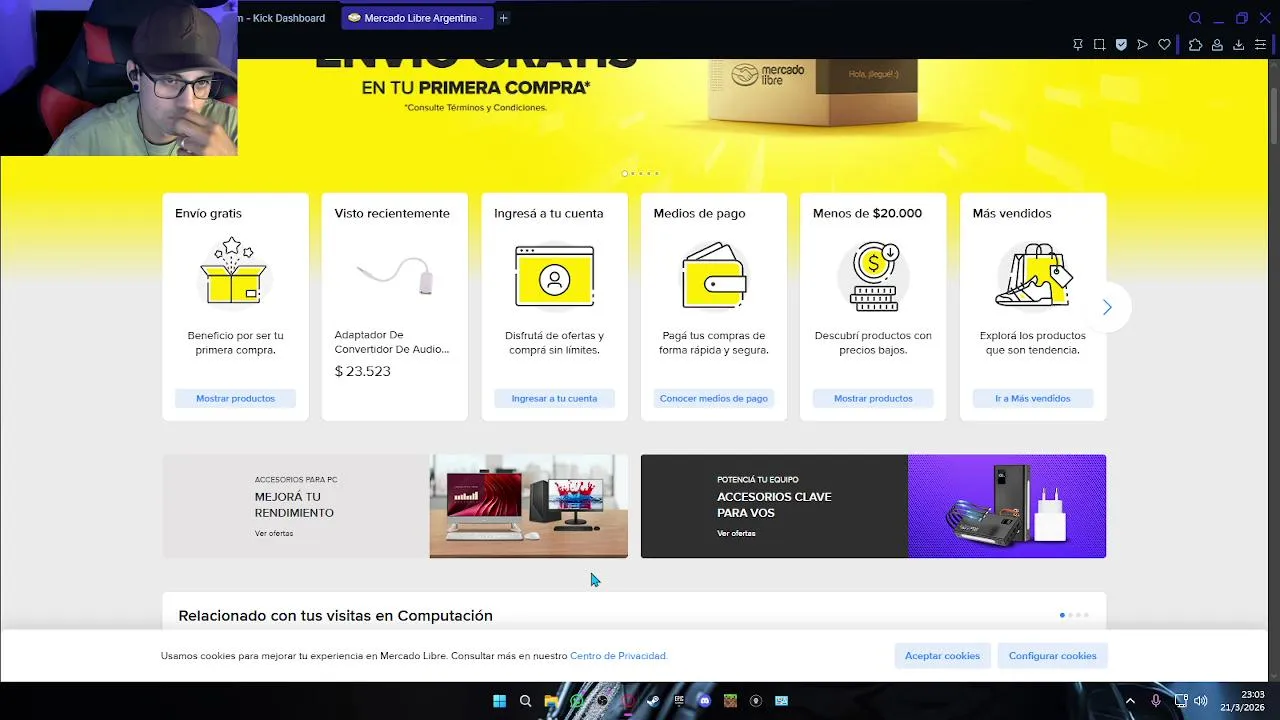Open the easy setup sliders icon

(x=1260, y=45)
